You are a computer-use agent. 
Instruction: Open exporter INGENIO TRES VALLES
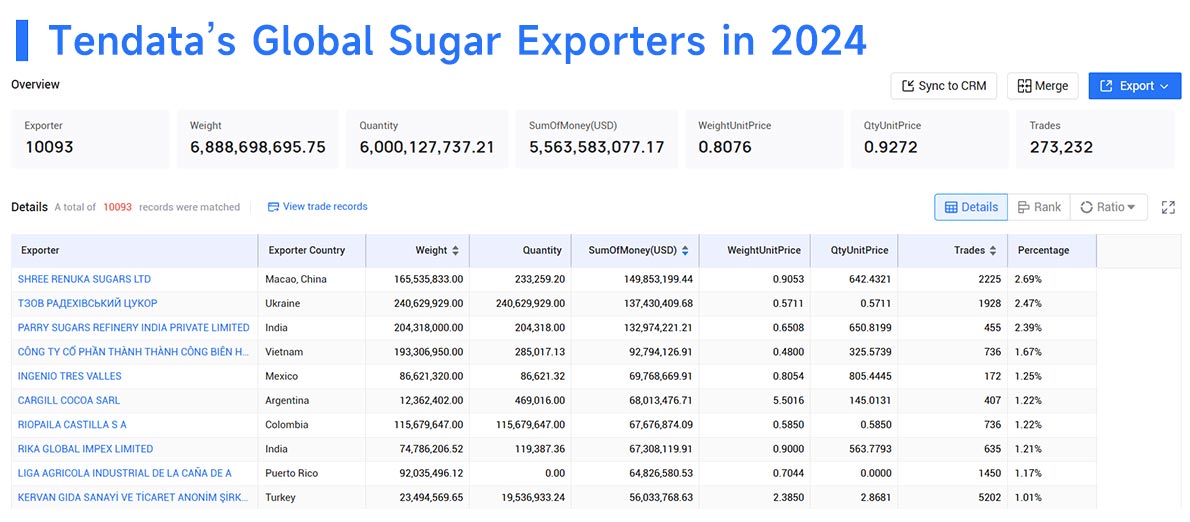[70, 376]
